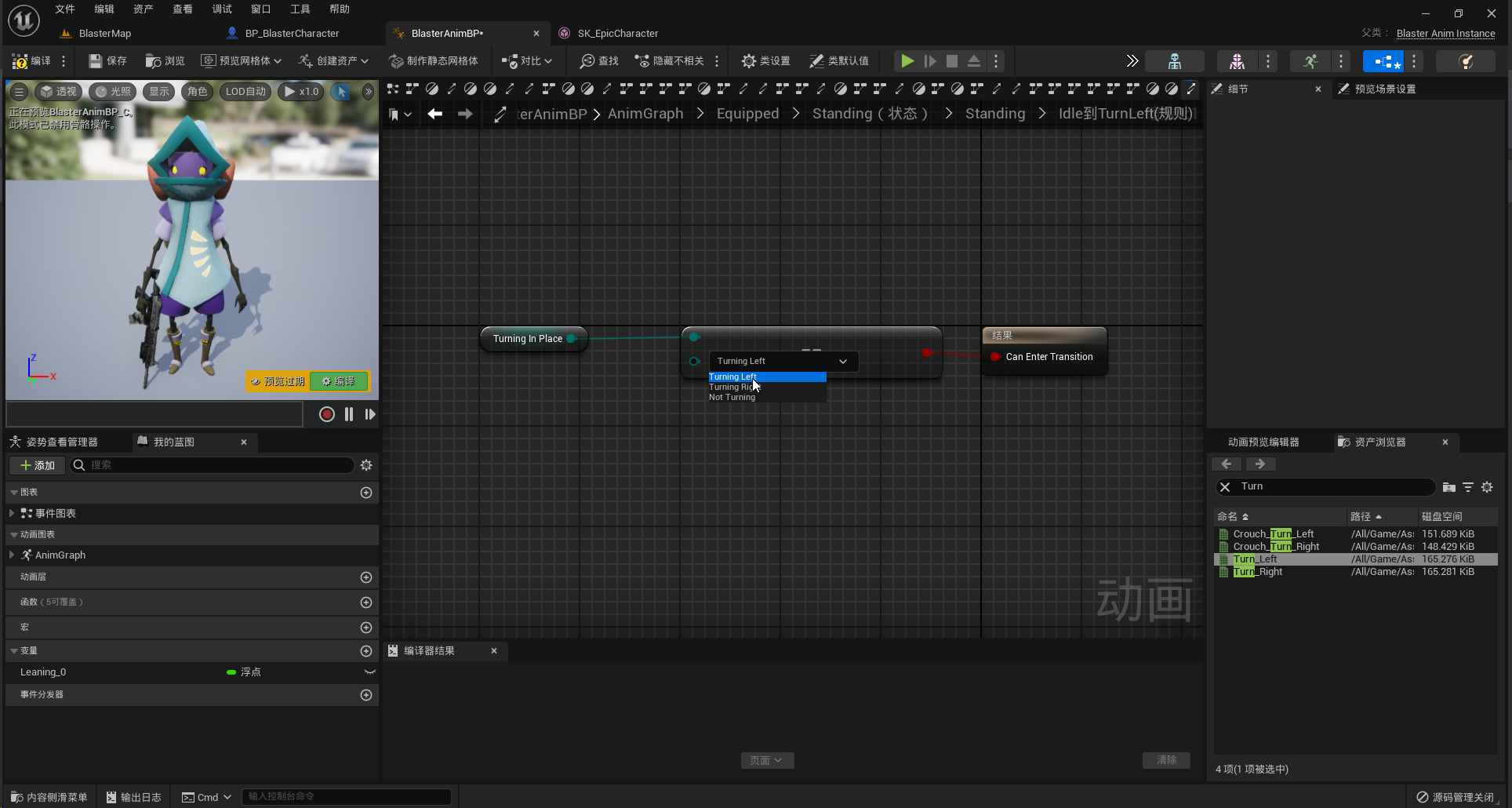Open 编辑 menu
This screenshot has width=1512, height=808.
click(104, 9)
